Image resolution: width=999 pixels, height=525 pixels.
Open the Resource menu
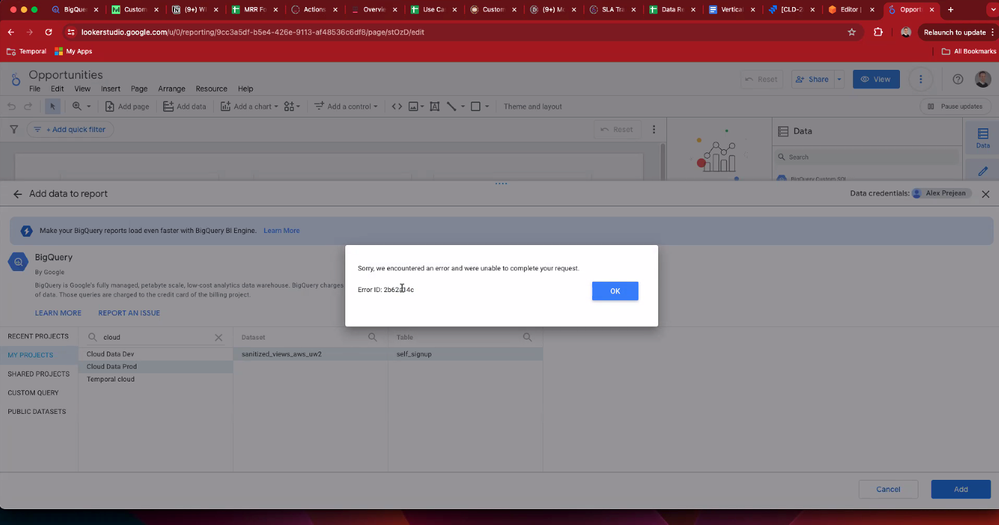point(212,89)
